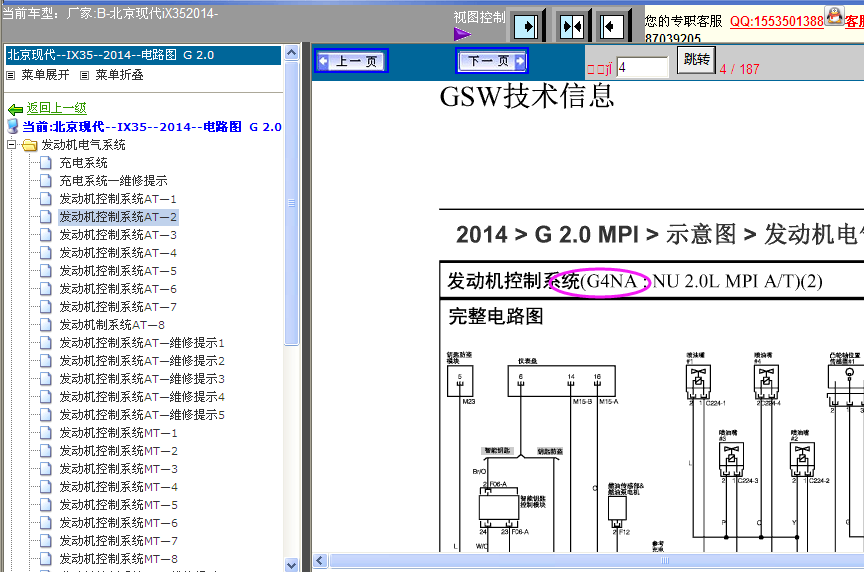Open 发动机控制系统AT—维修提示1
Viewport: 864px width, 572px height.
click(142, 343)
